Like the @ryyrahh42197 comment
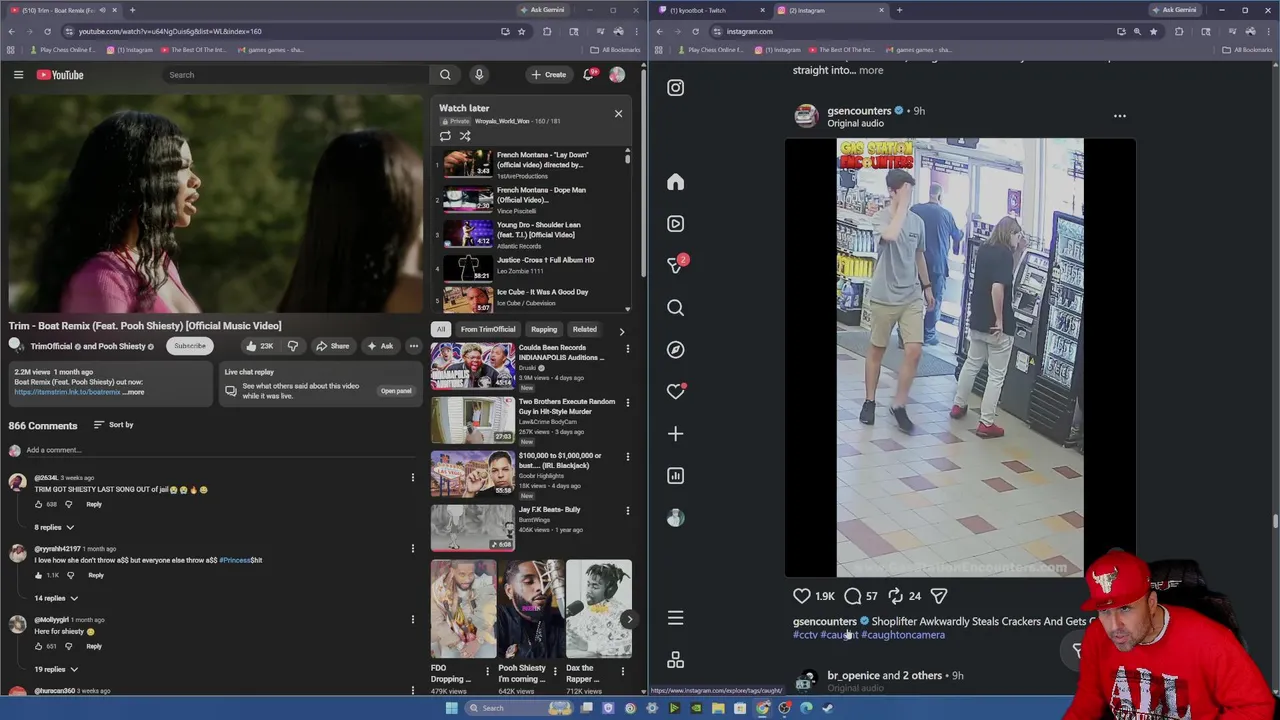This screenshot has height=720, width=1280. point(40,575)
